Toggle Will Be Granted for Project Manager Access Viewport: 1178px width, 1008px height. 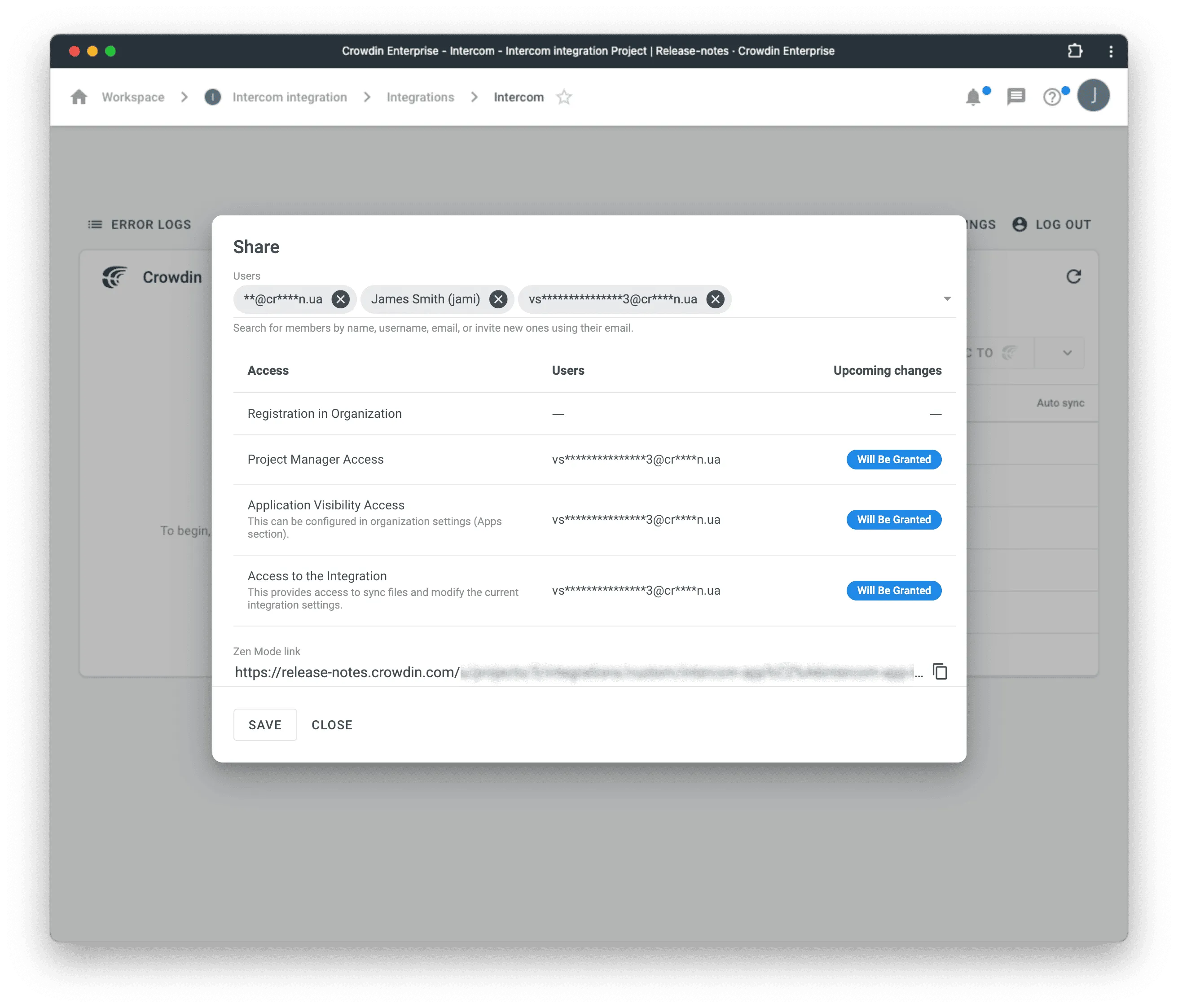pyautogui.click(x=894, y=459)
